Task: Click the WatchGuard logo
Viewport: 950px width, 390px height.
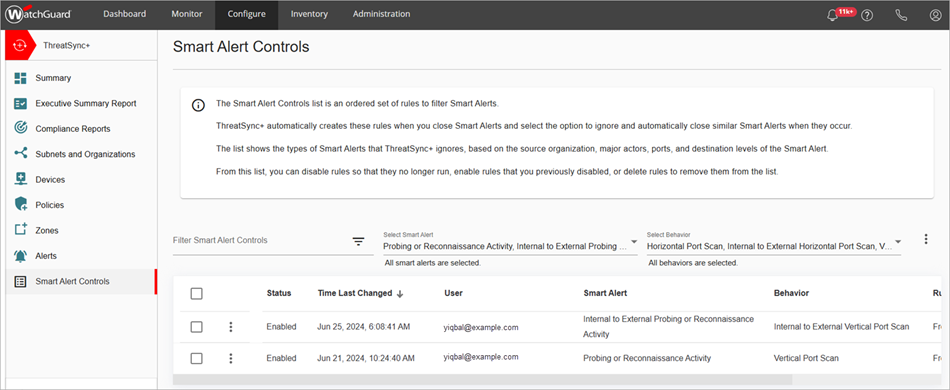Action: [38, 15]
